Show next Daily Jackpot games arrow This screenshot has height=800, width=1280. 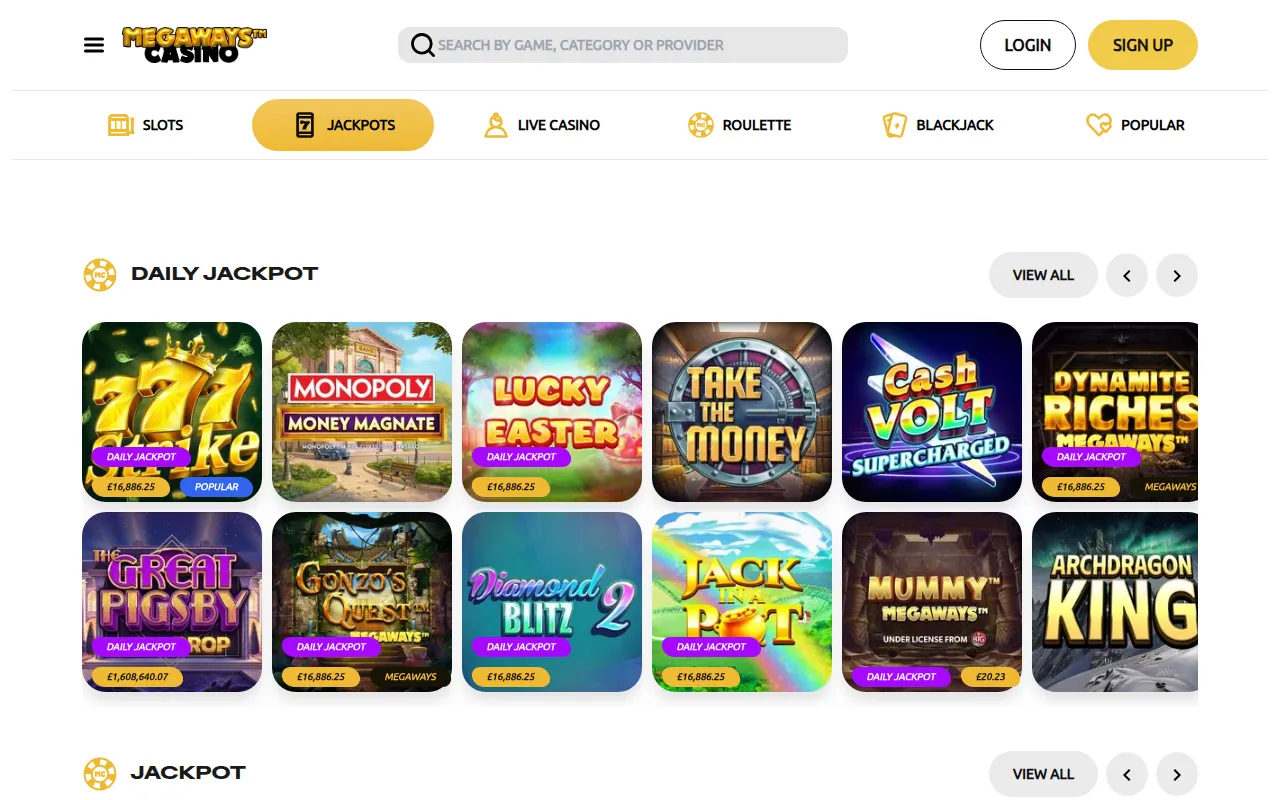[1177, 275]
